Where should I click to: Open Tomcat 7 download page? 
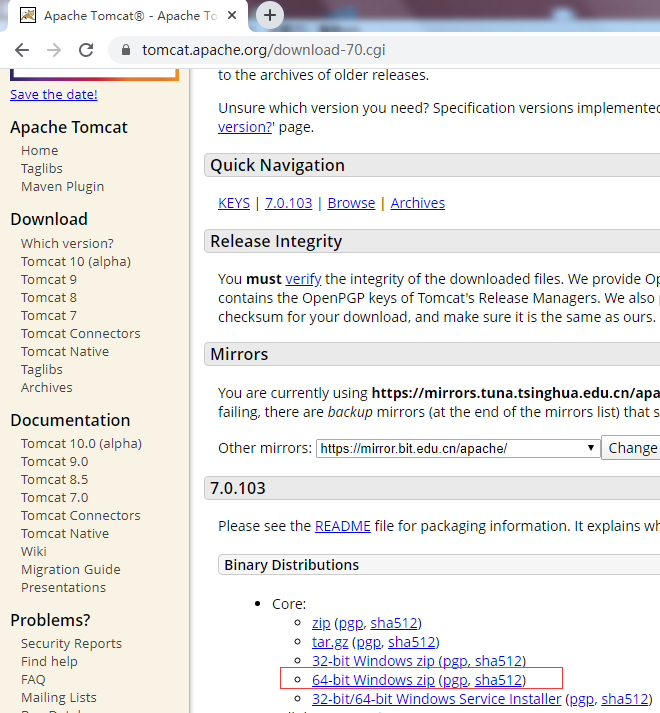coord(49,316)
